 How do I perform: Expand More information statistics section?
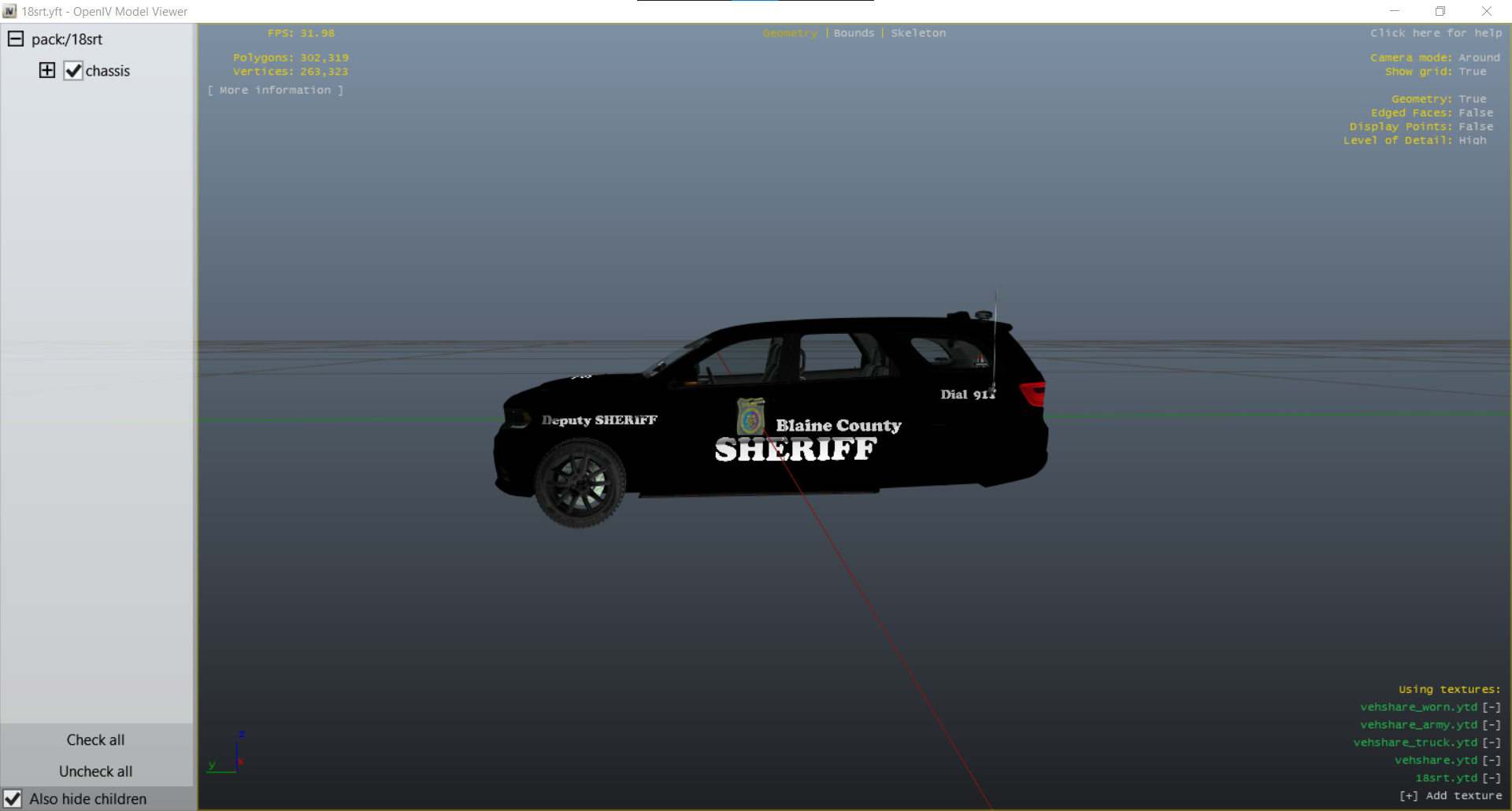click(x=276, y=91)
